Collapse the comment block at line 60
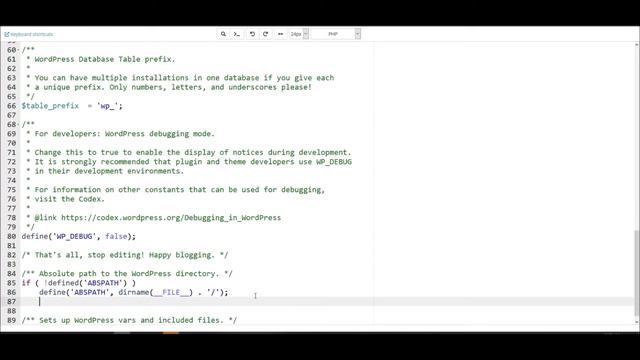 (x=19, y=50)
